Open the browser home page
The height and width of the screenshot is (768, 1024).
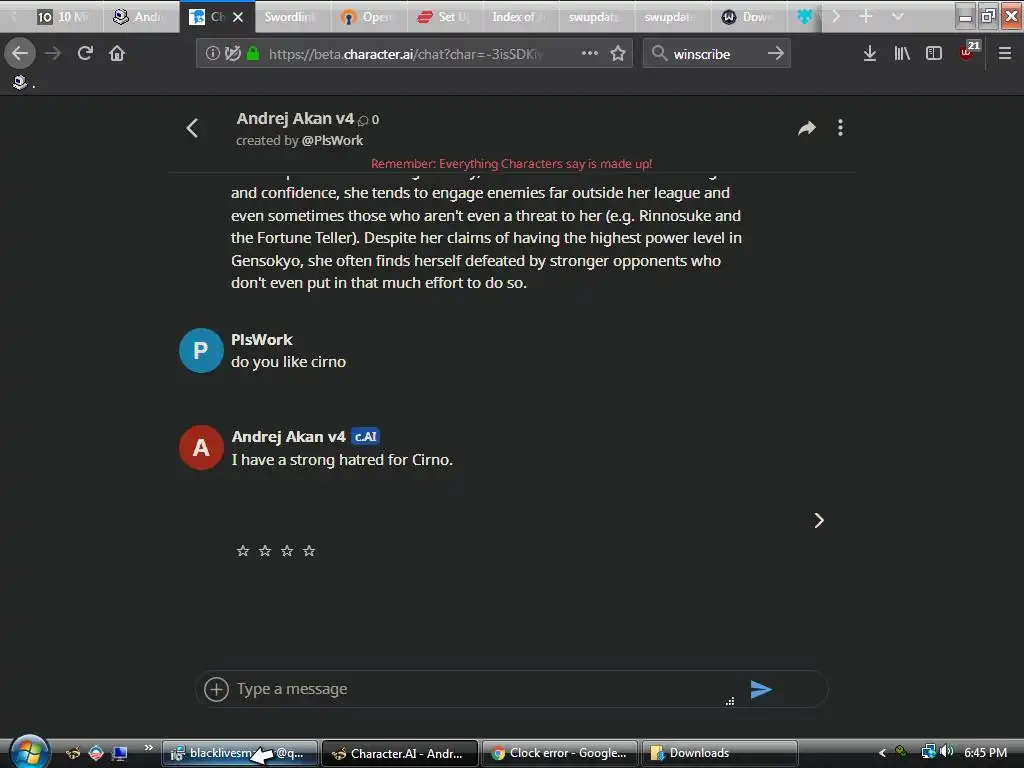pyautogui.click(x=117, y=54)
